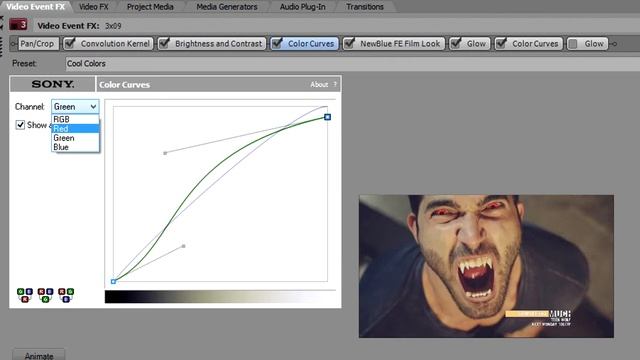Switch to the Video Event FX tab
The width and height of the screenshot is (640, 360).
36,7
